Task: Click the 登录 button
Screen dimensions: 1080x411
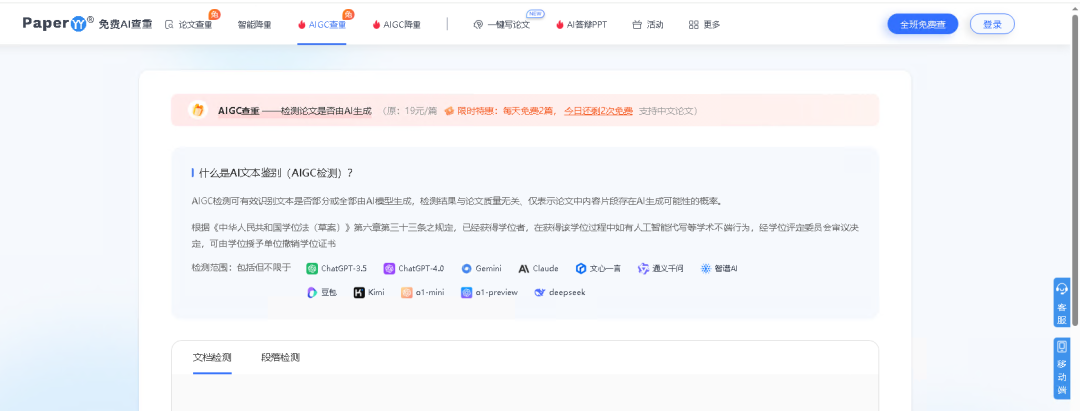Action: click(992, 24)
